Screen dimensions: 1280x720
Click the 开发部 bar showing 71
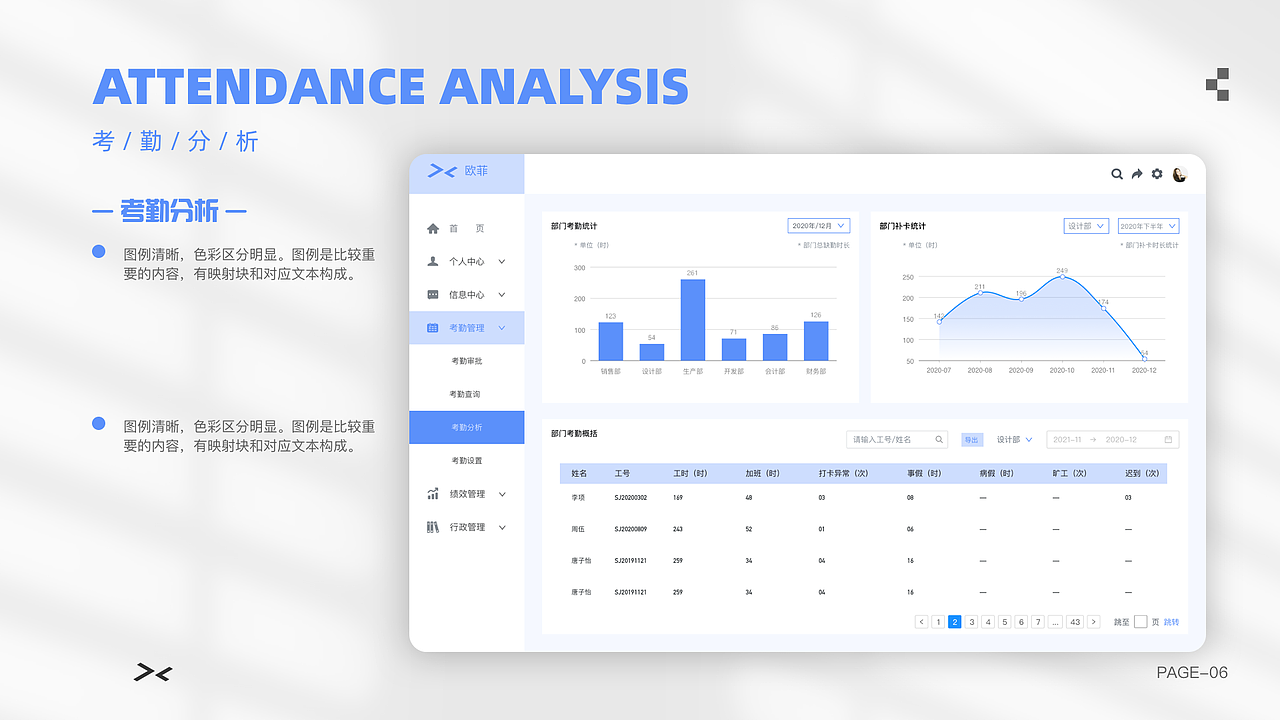(734, 350)
